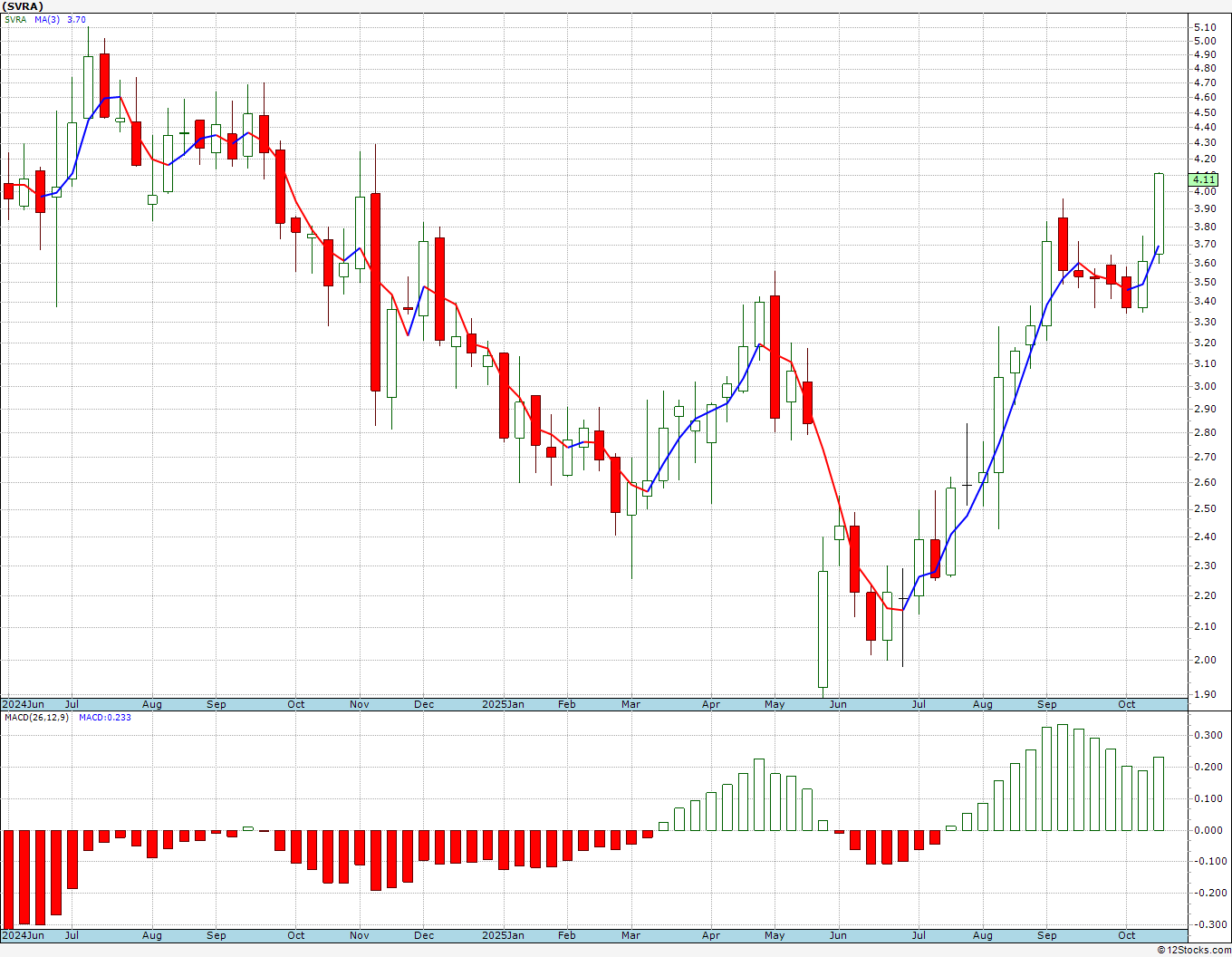
Task: Click the MA(3) indicator label
Action: tap(47, 19)
